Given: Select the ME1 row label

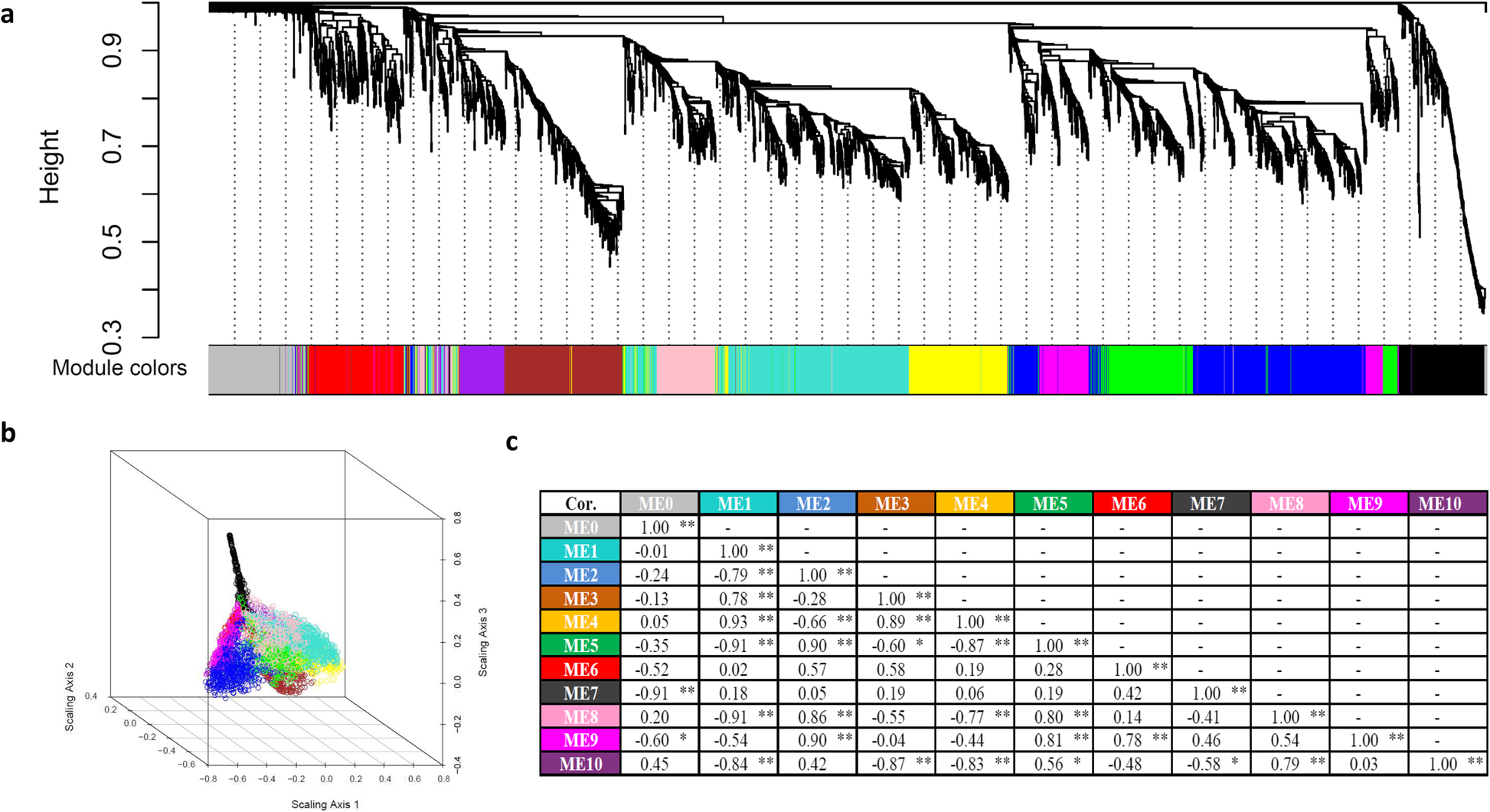Looking at the screenshot, I should [580, 550].
